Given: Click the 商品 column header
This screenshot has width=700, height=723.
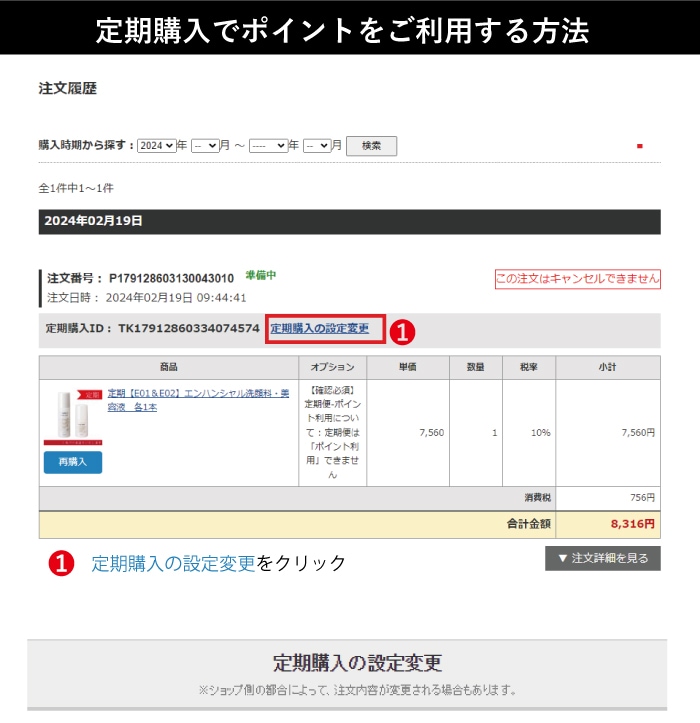Looking at the screenshot, I should [168, 367].
